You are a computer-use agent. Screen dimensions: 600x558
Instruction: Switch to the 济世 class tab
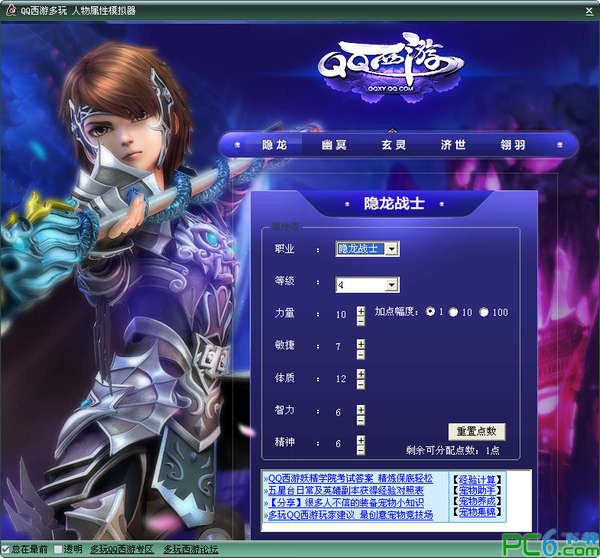(453, 145)
